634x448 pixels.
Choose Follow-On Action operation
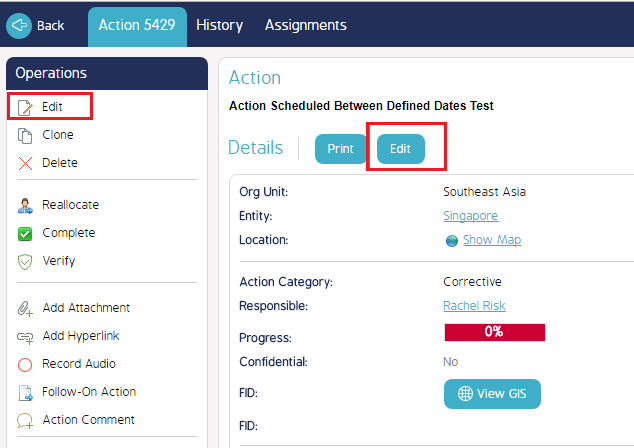[x=89, y=392]
